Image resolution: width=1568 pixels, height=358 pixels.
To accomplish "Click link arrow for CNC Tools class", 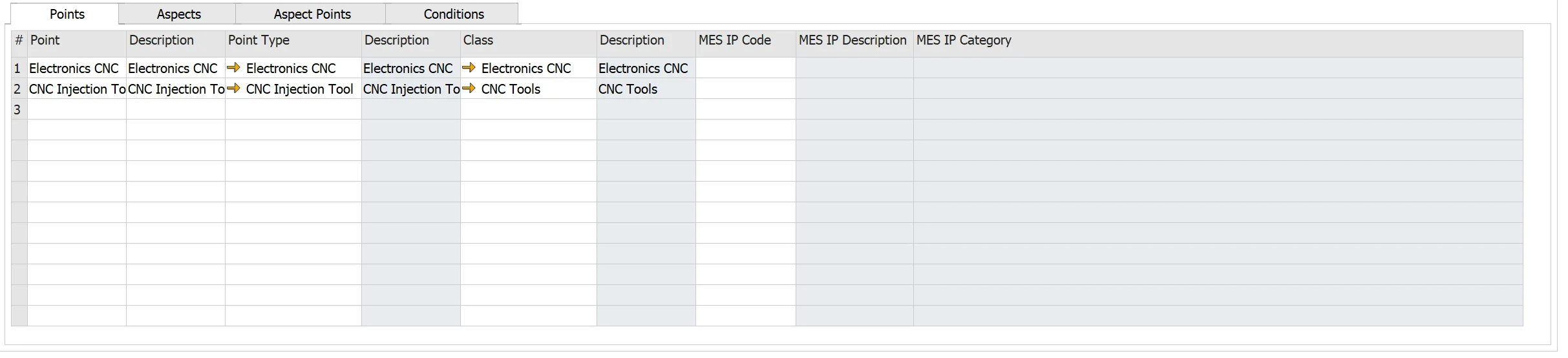I will click(469, 89).
